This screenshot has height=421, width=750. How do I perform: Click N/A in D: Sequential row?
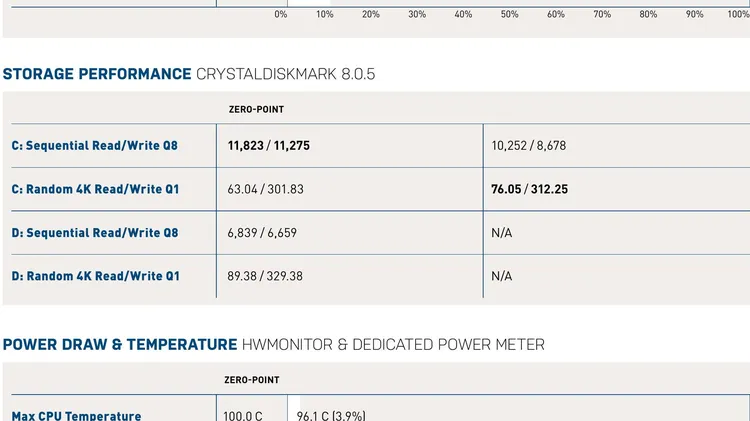pos(502,233)
